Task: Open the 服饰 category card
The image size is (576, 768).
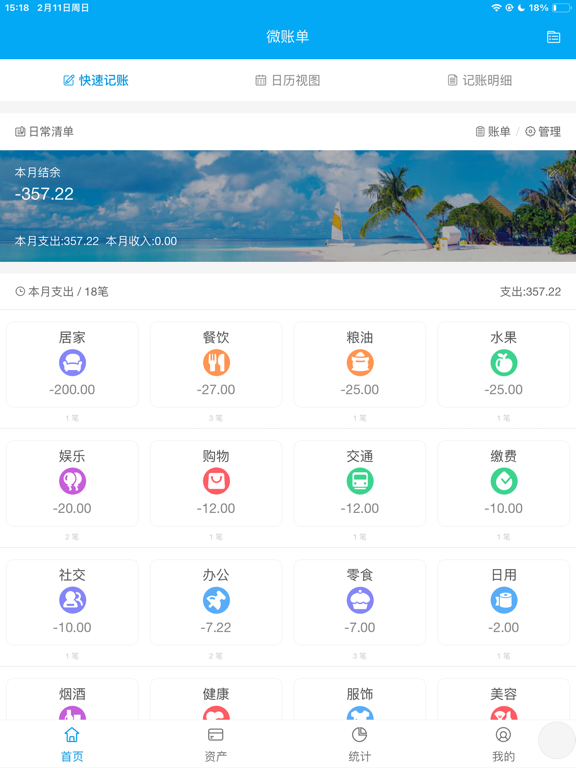Action: click(360, 699)
